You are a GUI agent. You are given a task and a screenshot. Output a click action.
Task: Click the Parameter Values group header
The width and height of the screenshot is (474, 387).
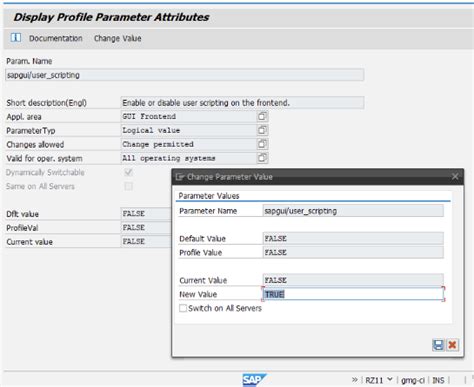(209, 196)
